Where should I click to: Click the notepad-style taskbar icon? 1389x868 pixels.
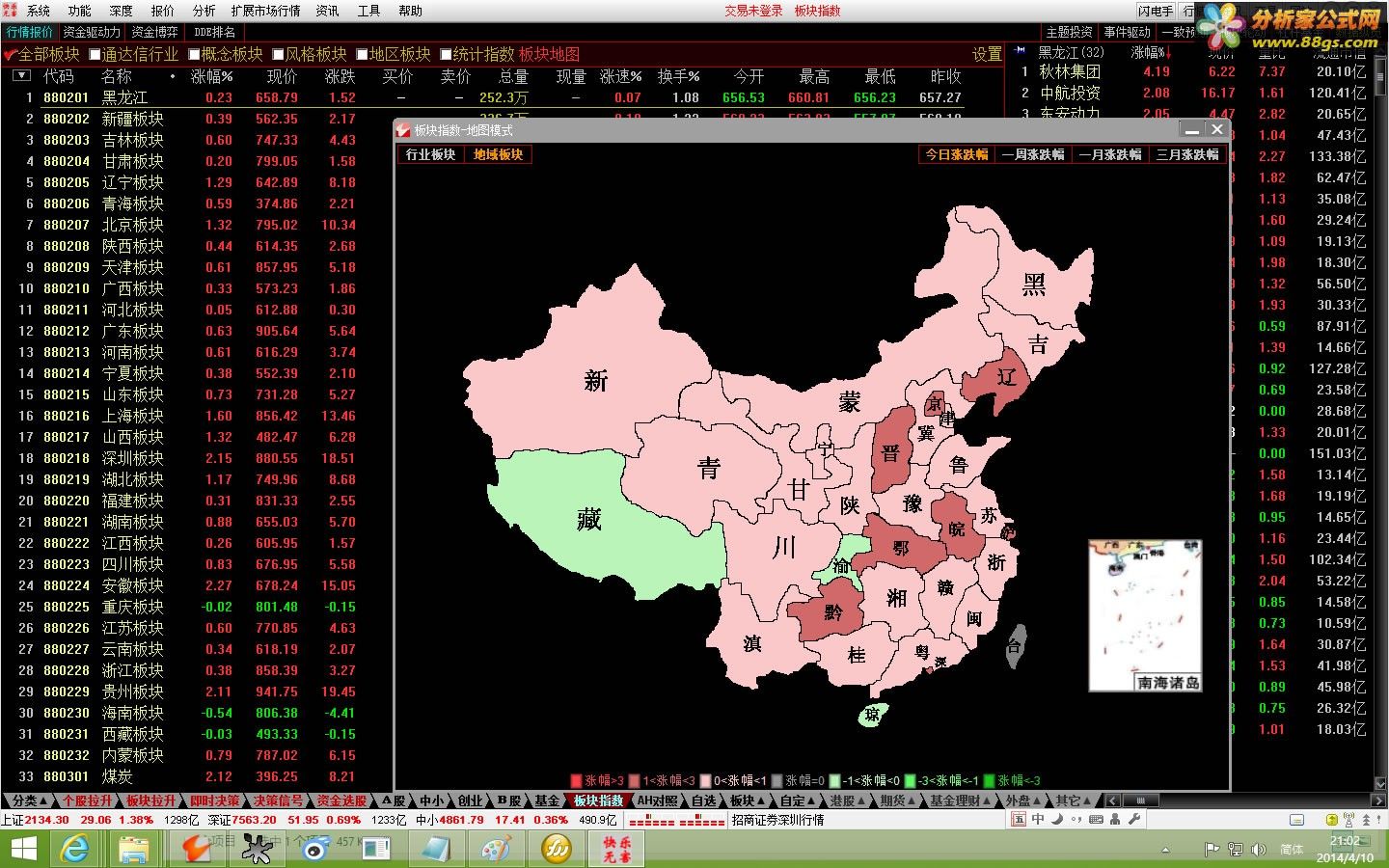(x=436, y=849)
